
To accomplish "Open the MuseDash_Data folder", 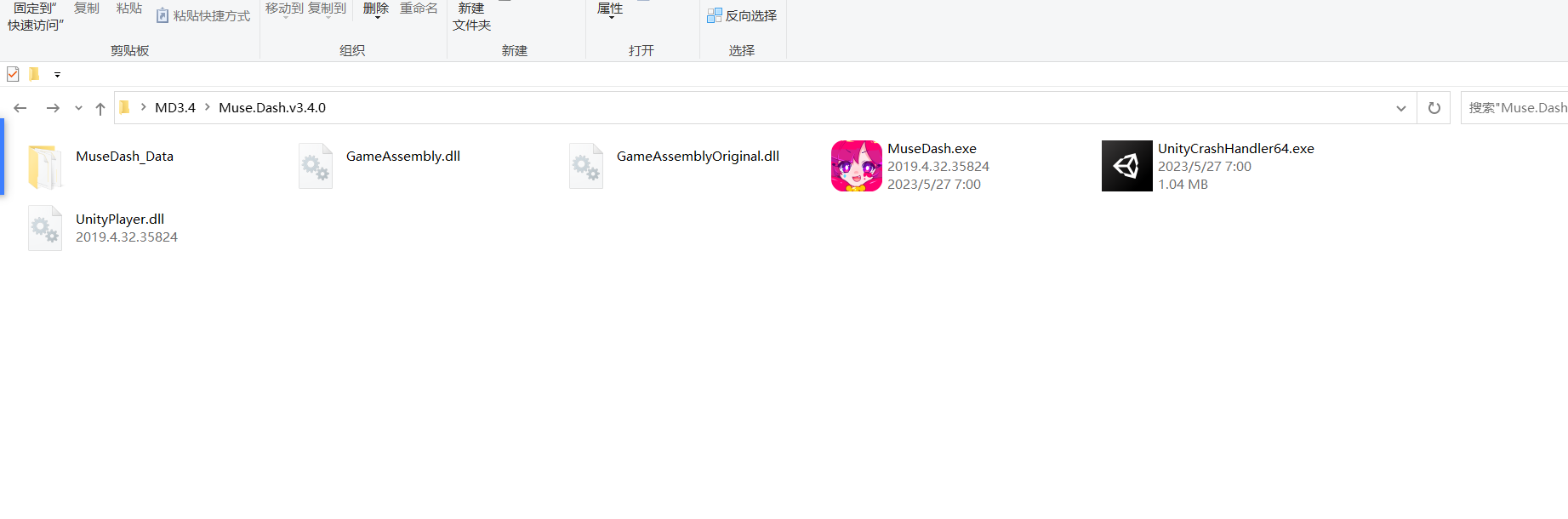I will click(44, 166).
